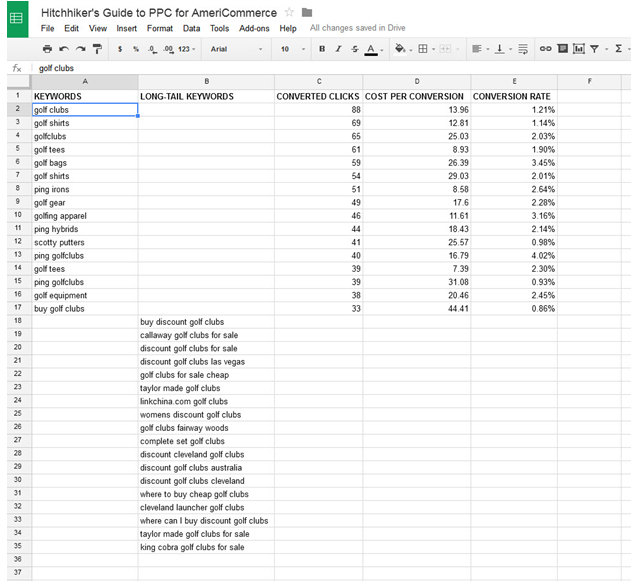Select cell 'discount golf clubs las vegas'
The image size is (637, 587).
206,362
